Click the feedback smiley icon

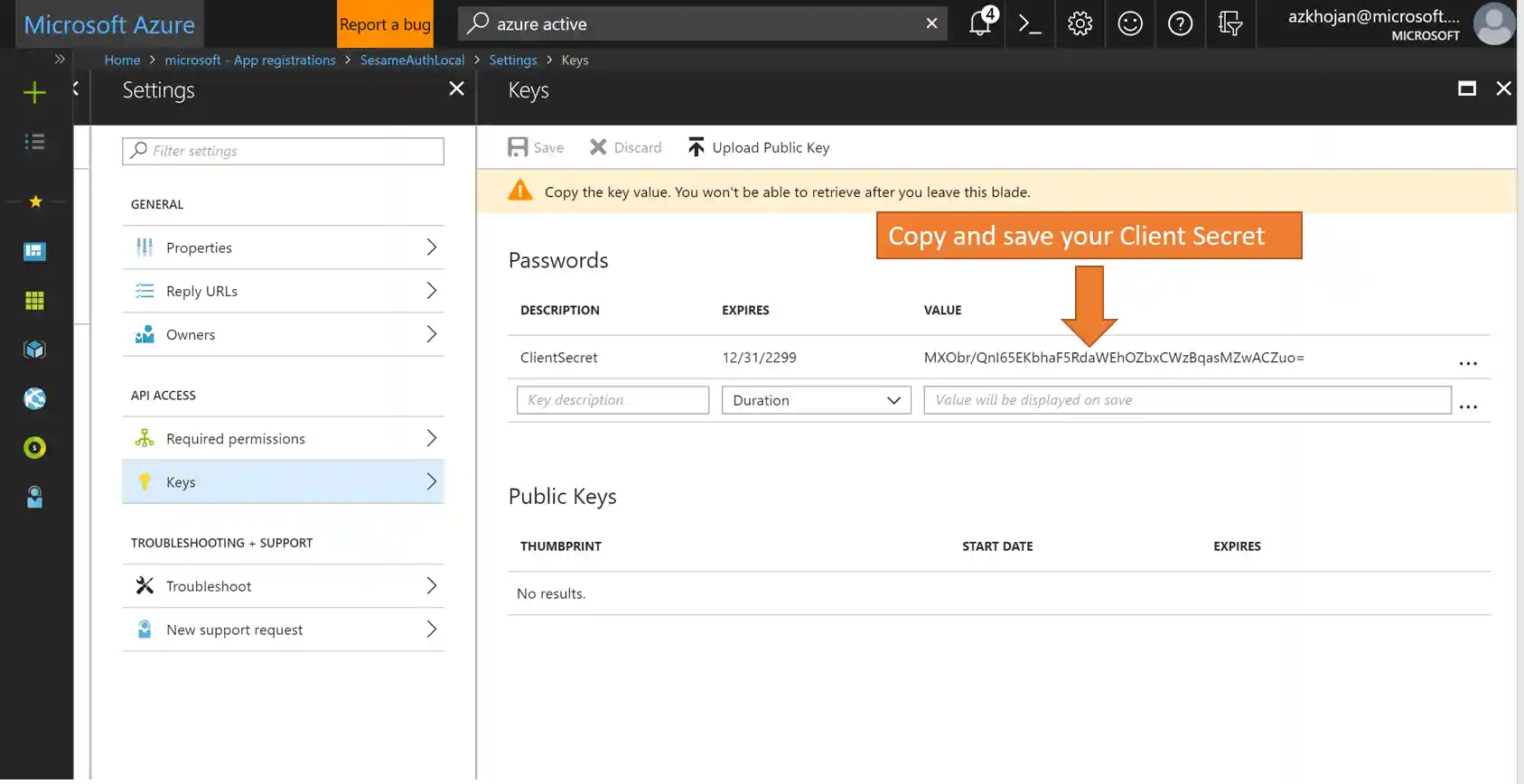click(1130, 23)
